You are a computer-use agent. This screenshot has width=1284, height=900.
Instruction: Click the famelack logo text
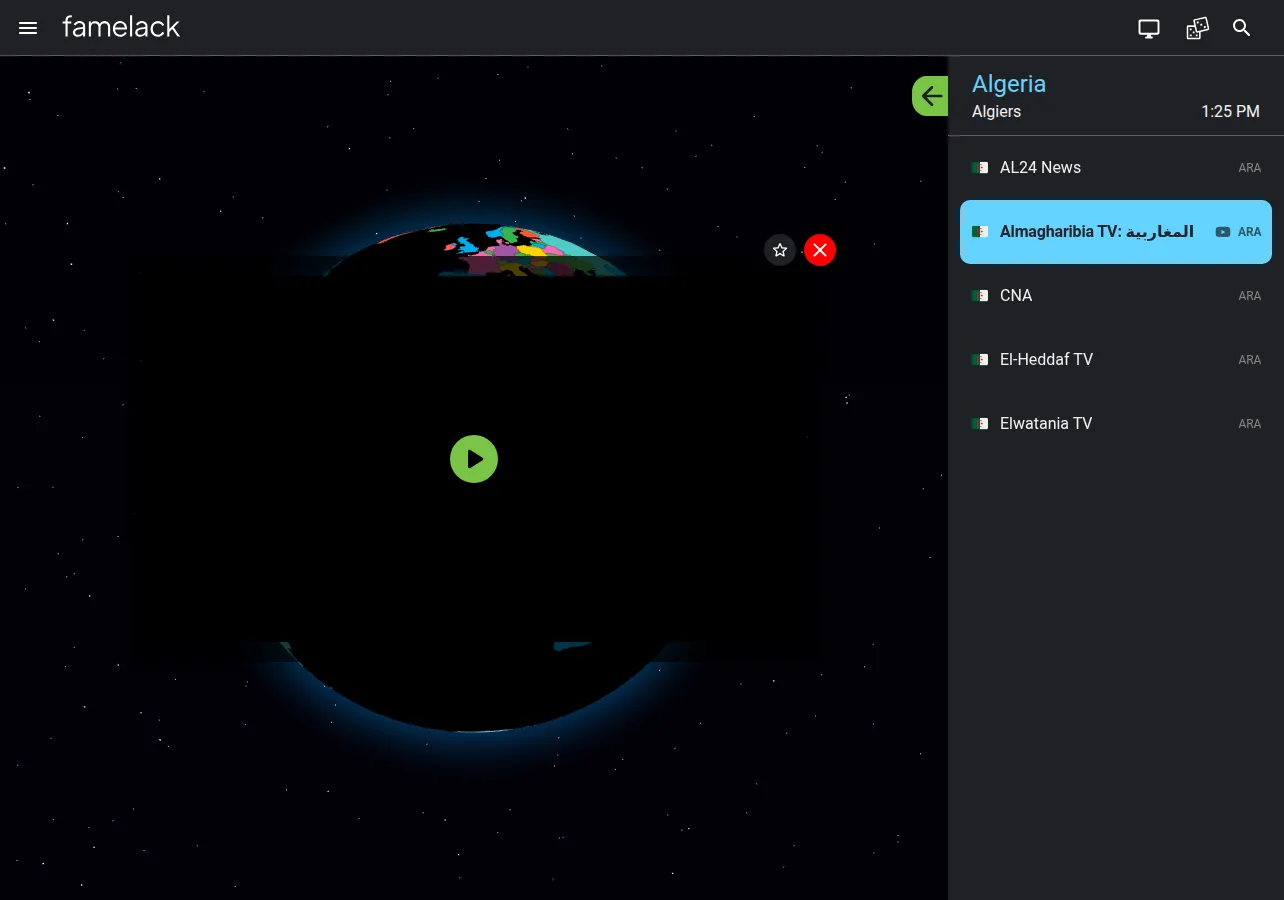(121, 27)
